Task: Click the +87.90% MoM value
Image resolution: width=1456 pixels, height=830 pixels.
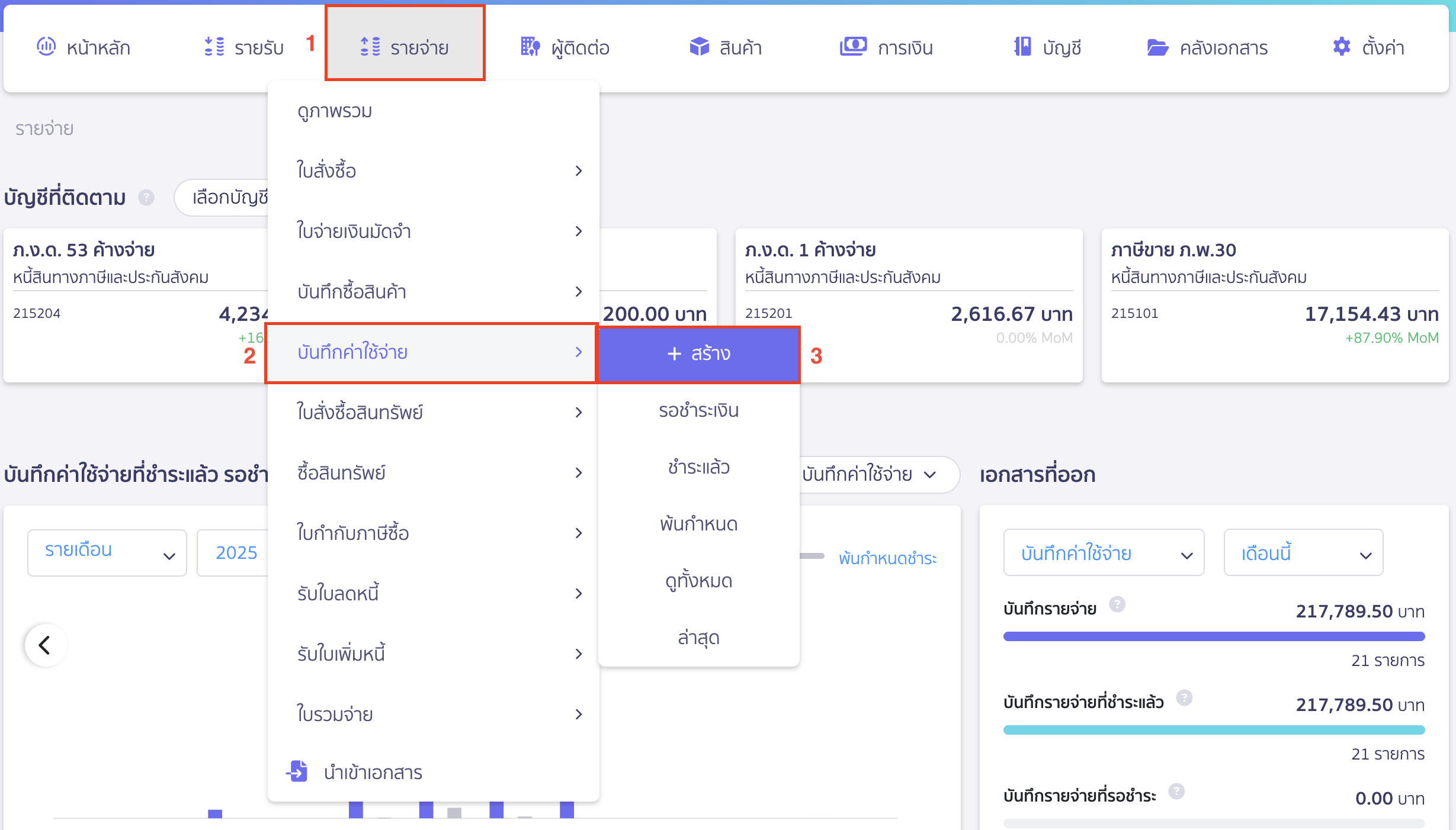Action: (x=1391, y=338)
